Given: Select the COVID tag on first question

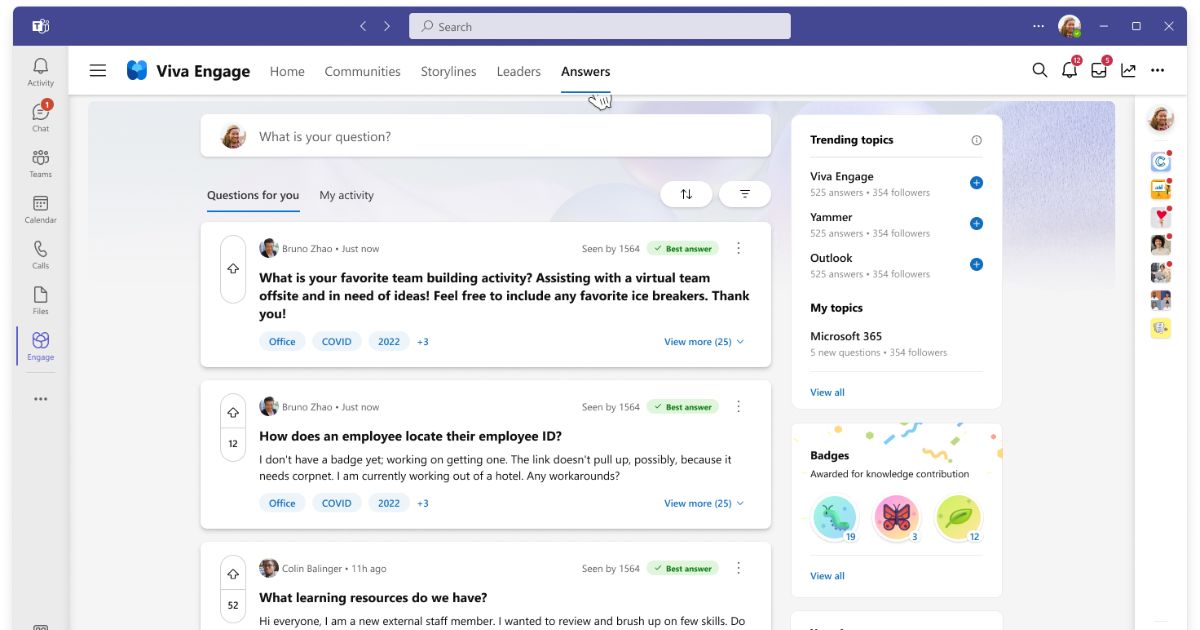Looking at the screenshot, I should pos(336,342).
